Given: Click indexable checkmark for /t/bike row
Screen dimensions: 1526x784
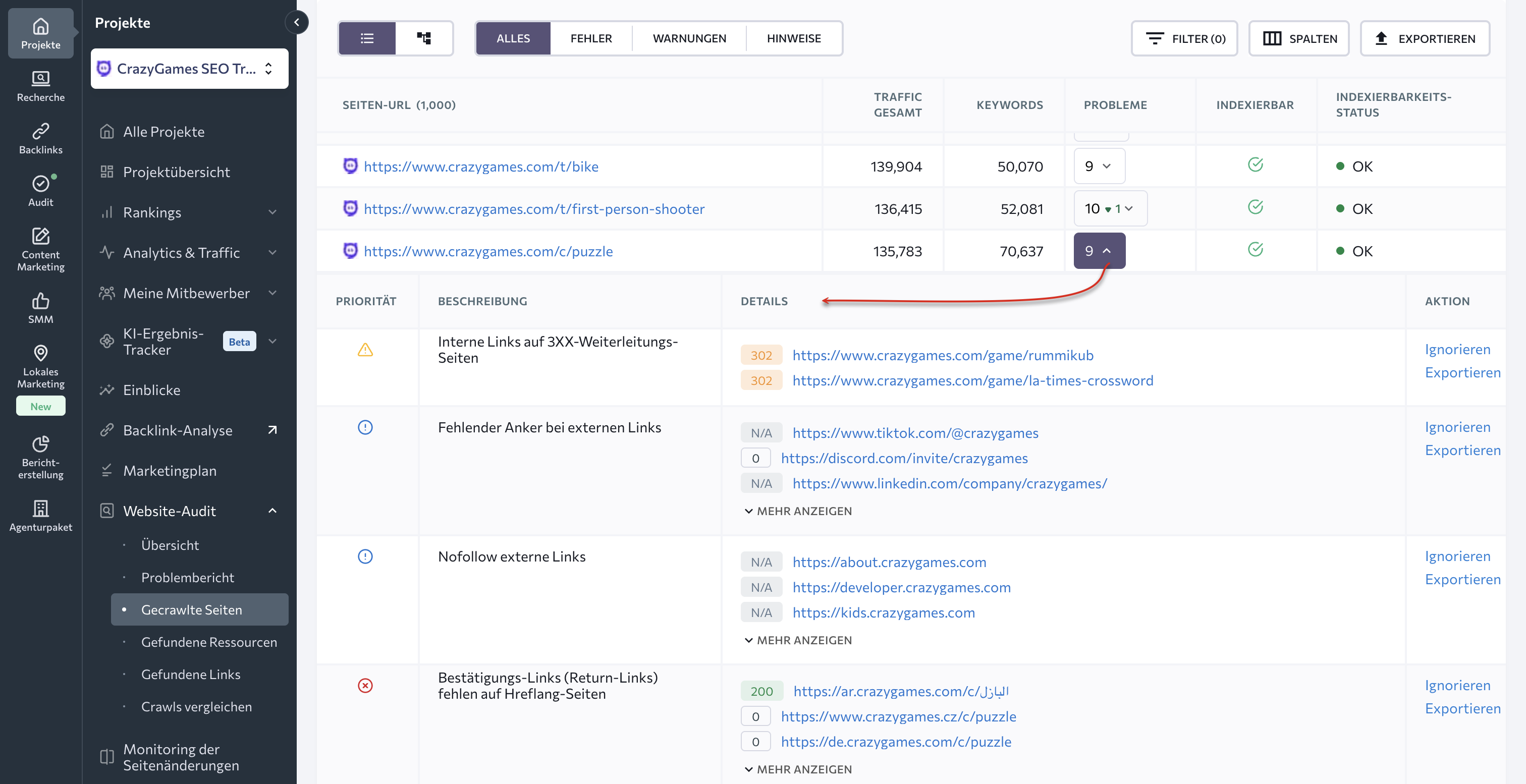Looking at the screenshot, I should [x=1256, y=164].
